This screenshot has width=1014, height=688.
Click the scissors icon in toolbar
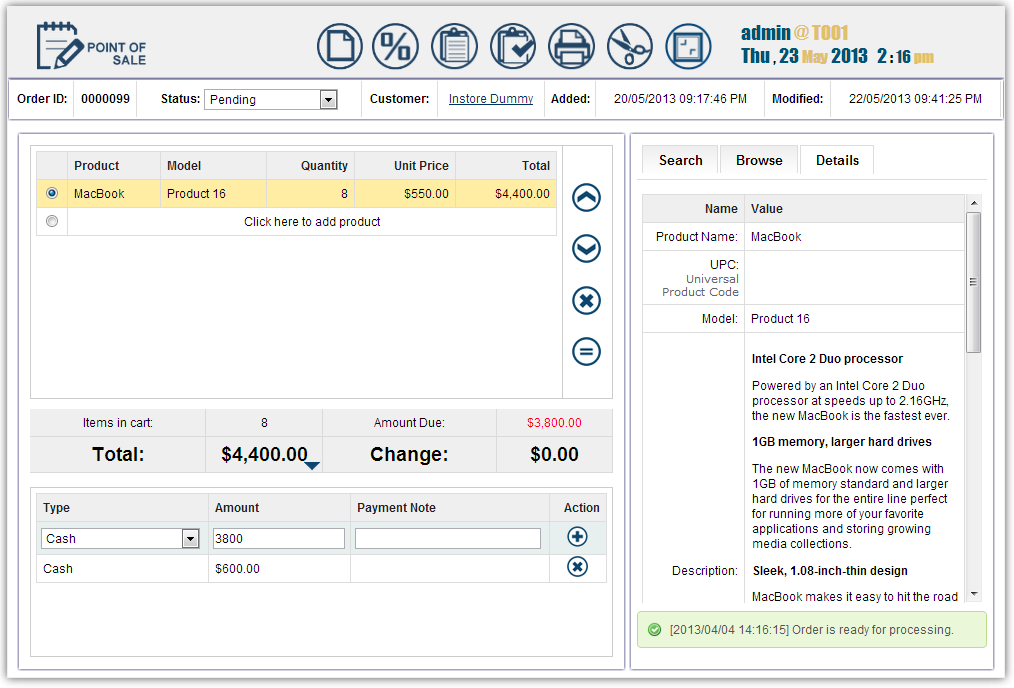click(630, 47)
